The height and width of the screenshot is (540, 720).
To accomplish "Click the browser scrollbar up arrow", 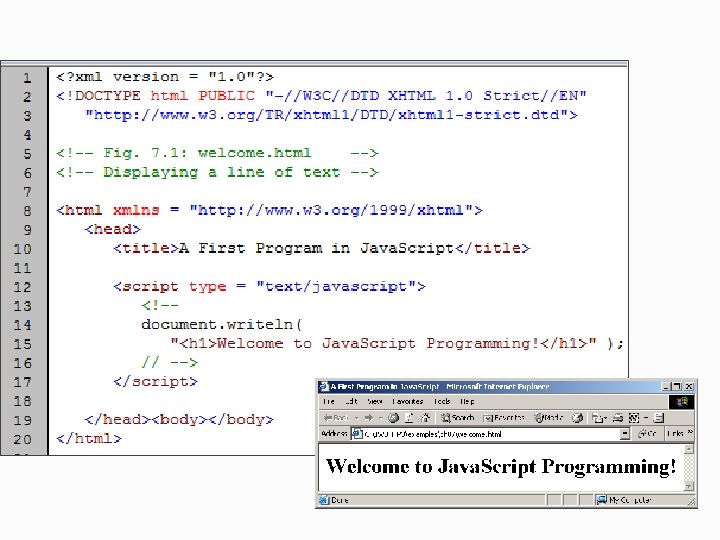I will pyautogui.click(x=688, y=449).
